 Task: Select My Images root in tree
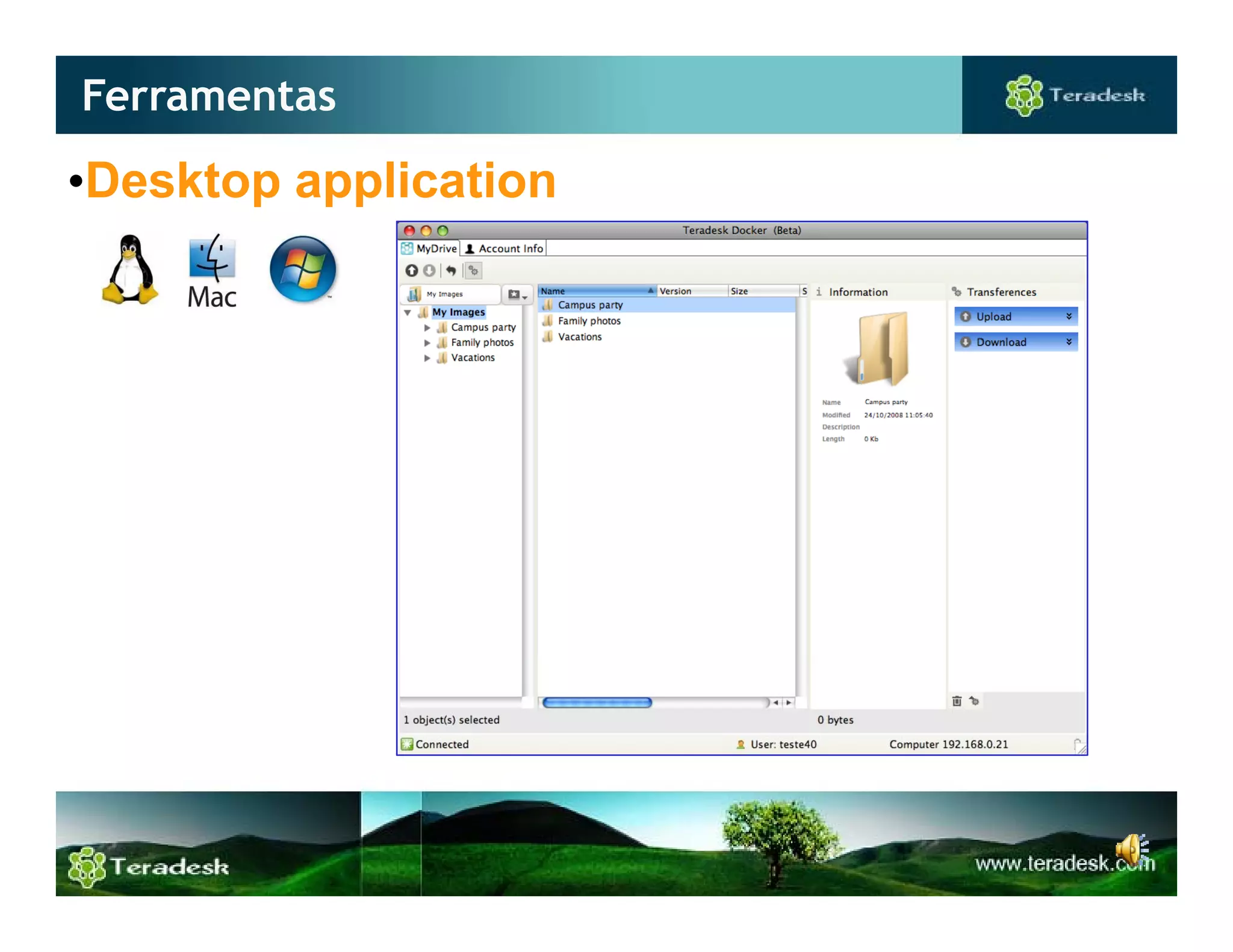click(x=459, y=312)
